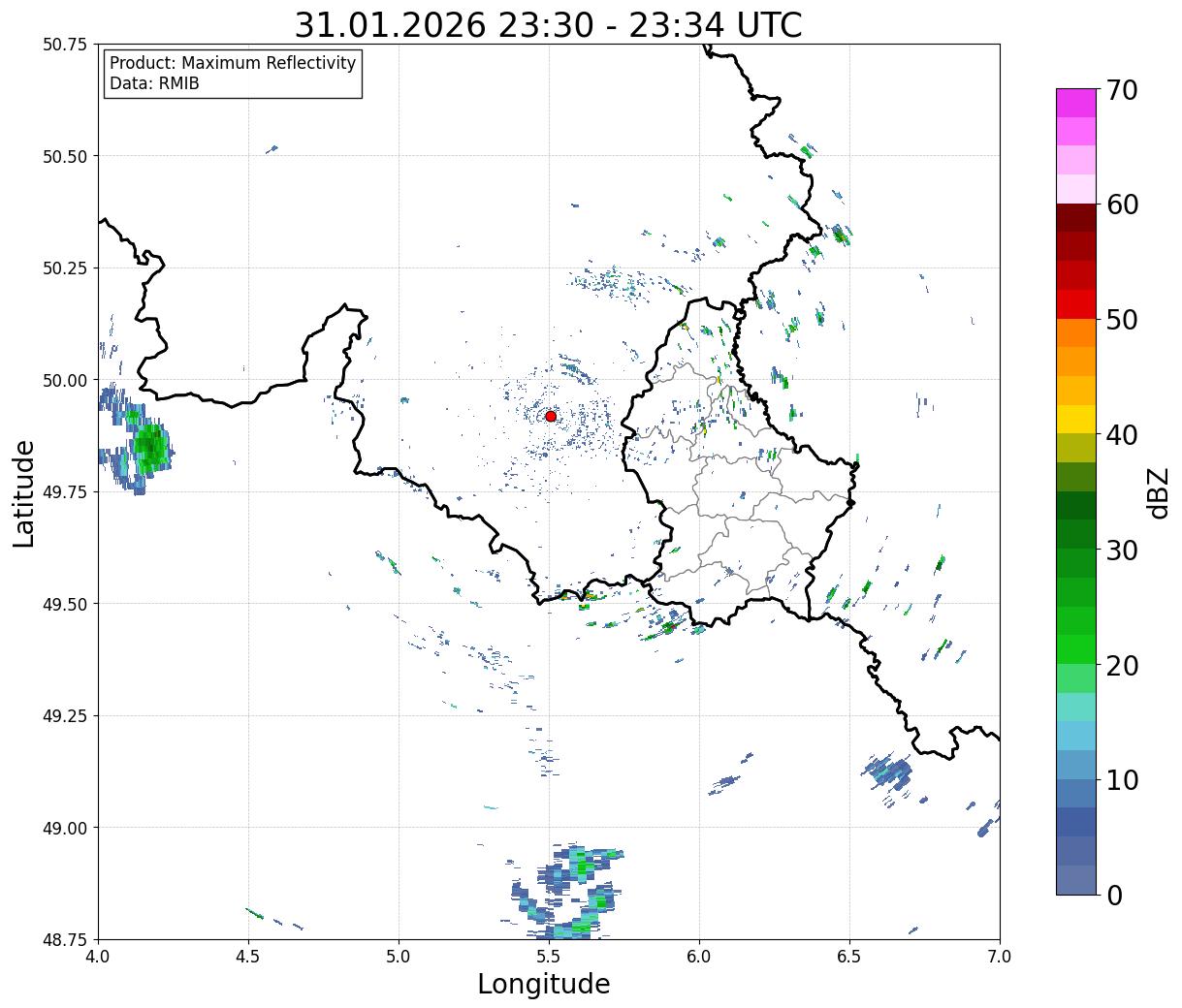
Task: Click the longitude tick label "5.0"
Action: (x=399, y=957)
